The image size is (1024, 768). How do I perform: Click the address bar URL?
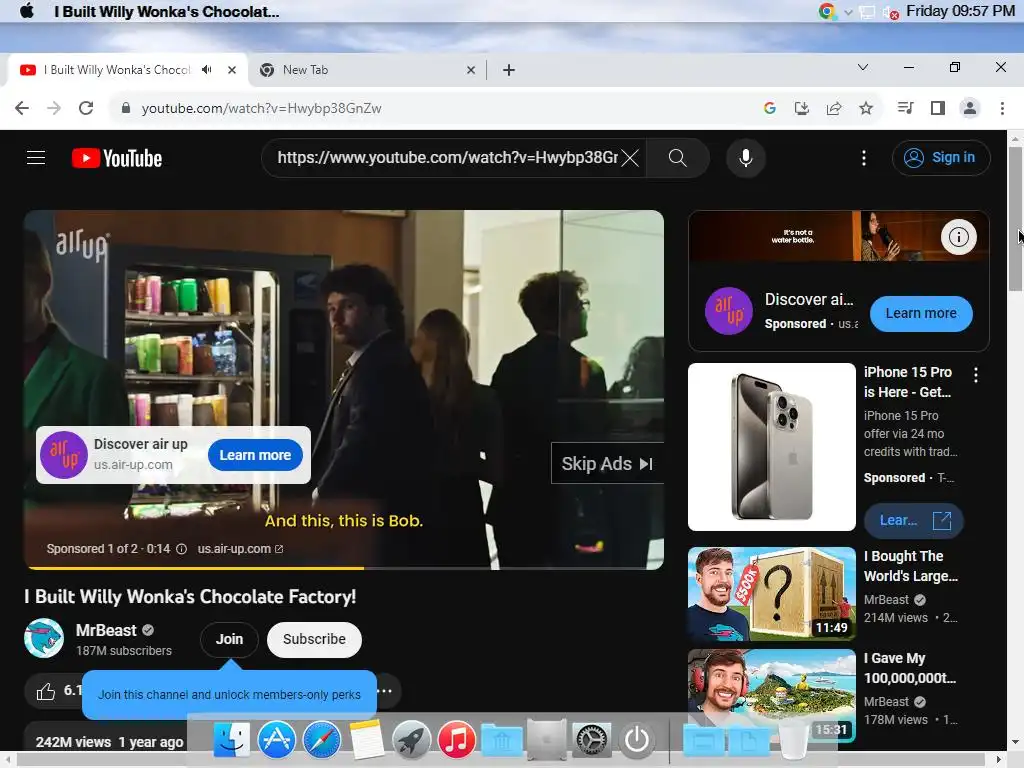tap(261, 108)
